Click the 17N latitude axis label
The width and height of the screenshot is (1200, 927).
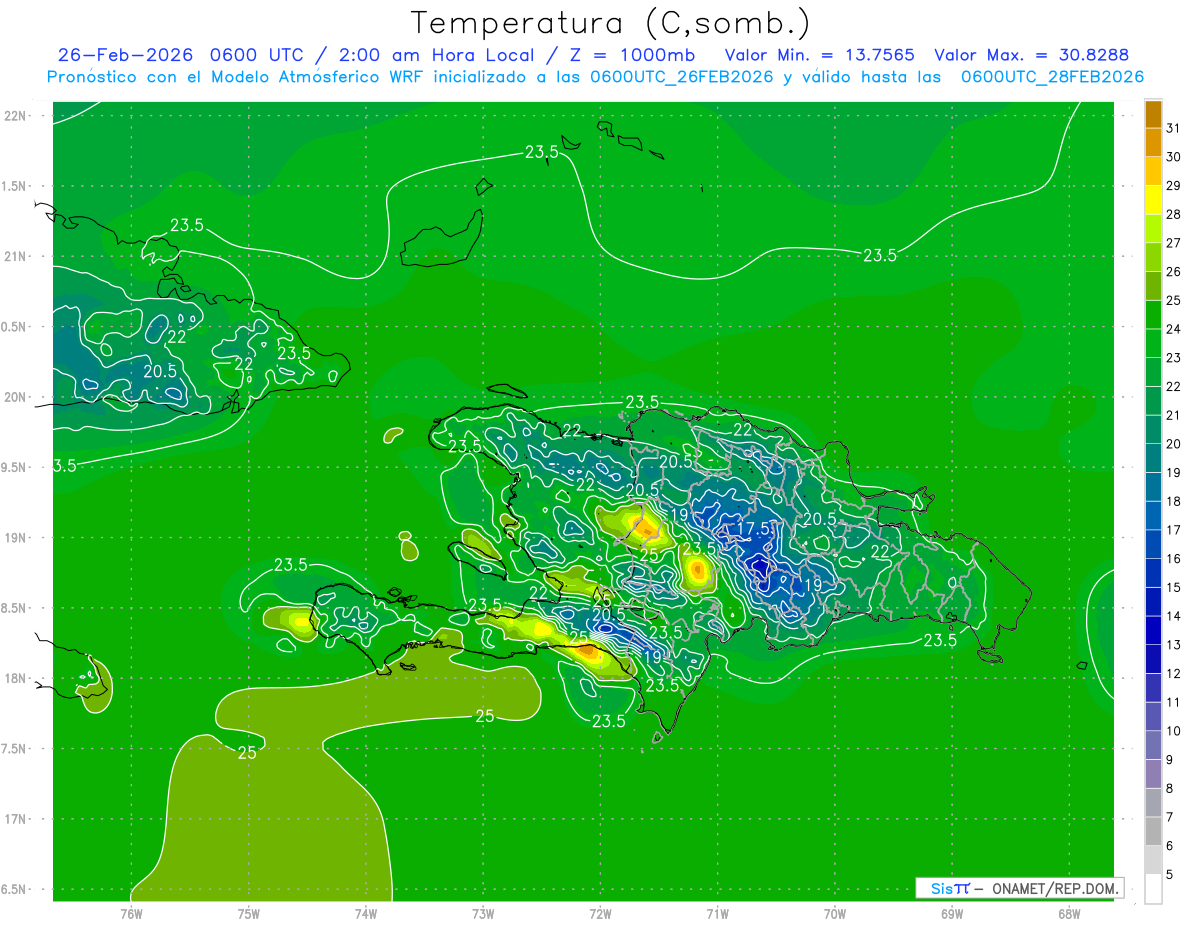[16, 819]
